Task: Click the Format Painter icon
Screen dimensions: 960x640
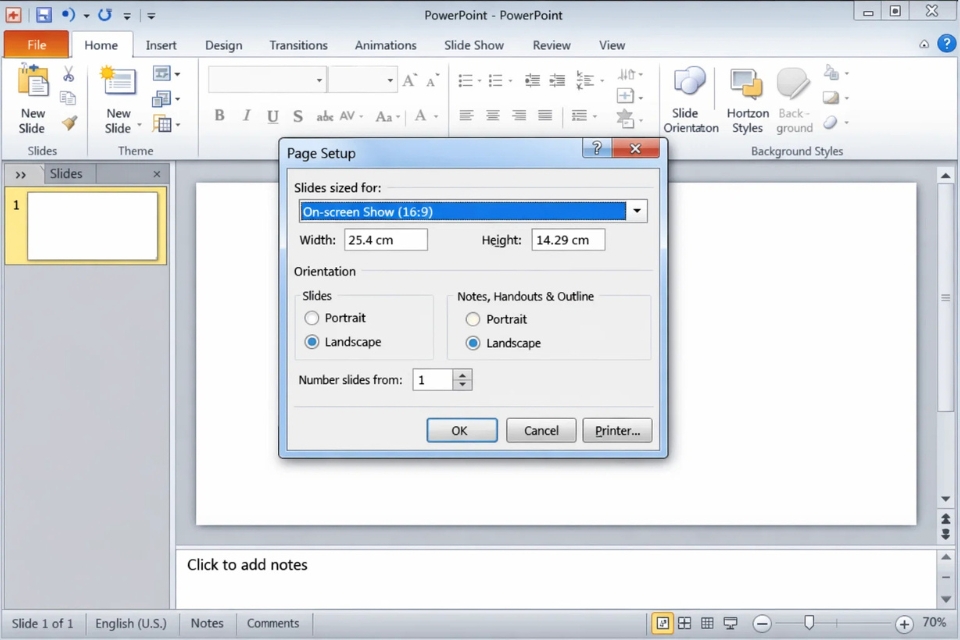Action: click(68, 123)
